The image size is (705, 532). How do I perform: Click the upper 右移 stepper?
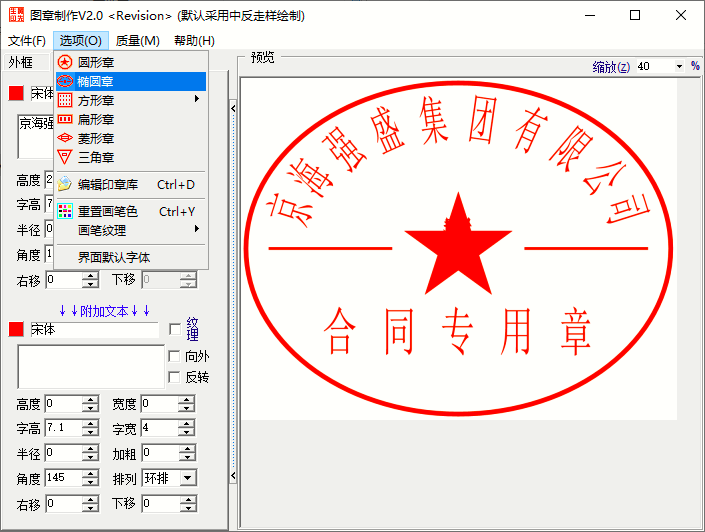click(x=90, y=280)
